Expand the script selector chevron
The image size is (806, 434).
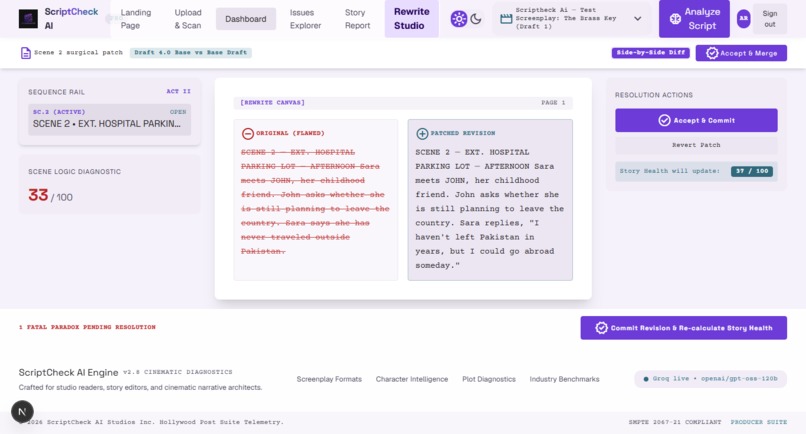(x=637, y=19)
